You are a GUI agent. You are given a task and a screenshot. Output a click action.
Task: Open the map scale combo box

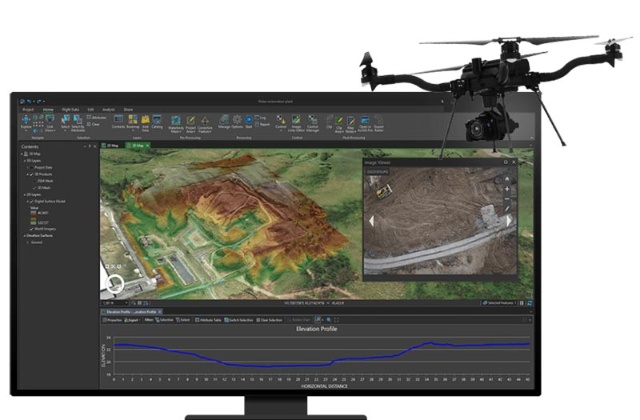[115, 303]
